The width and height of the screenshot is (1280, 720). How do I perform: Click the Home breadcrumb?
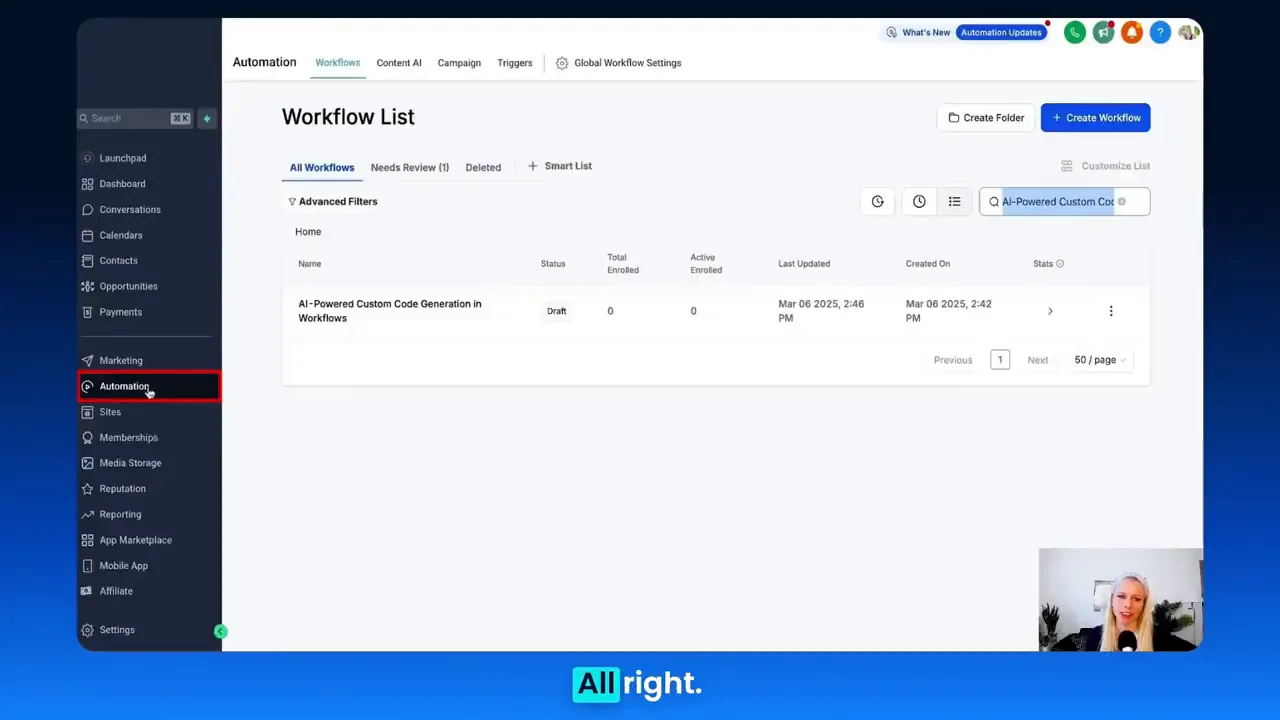308,232
